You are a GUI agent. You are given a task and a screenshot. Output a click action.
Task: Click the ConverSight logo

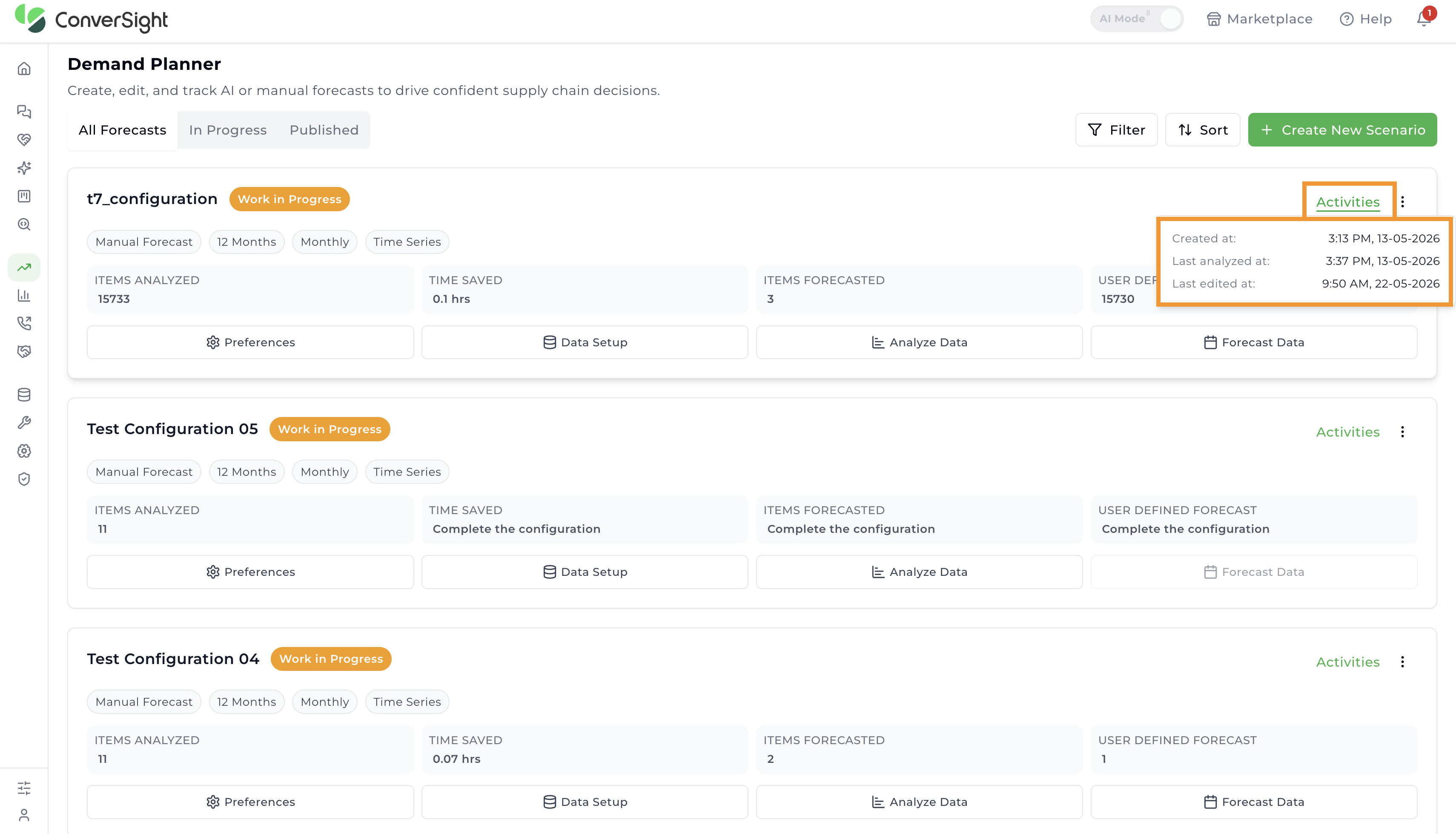(x=92, y=19)
